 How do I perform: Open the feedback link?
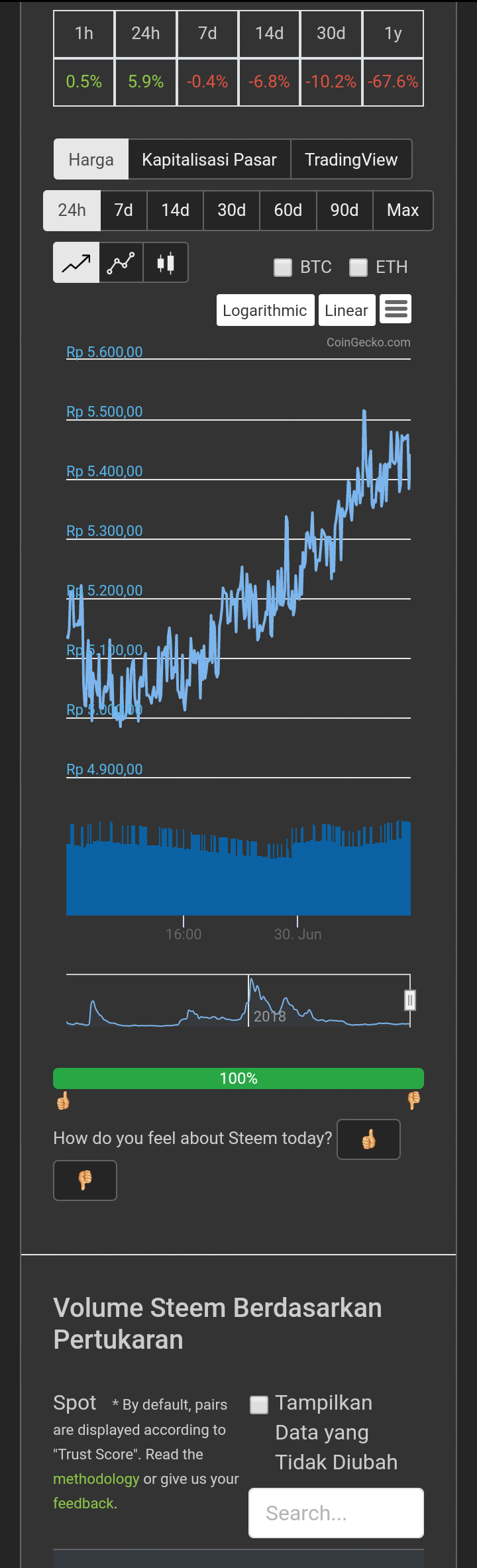[x=83, y=1503]
